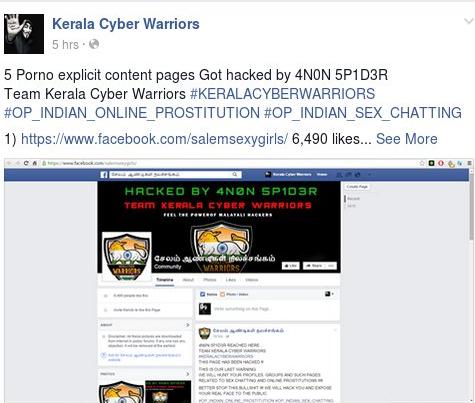Click the bookmark star icon in address bar
The width and height of the screenshot is (475, 403).
click(422, 163)
